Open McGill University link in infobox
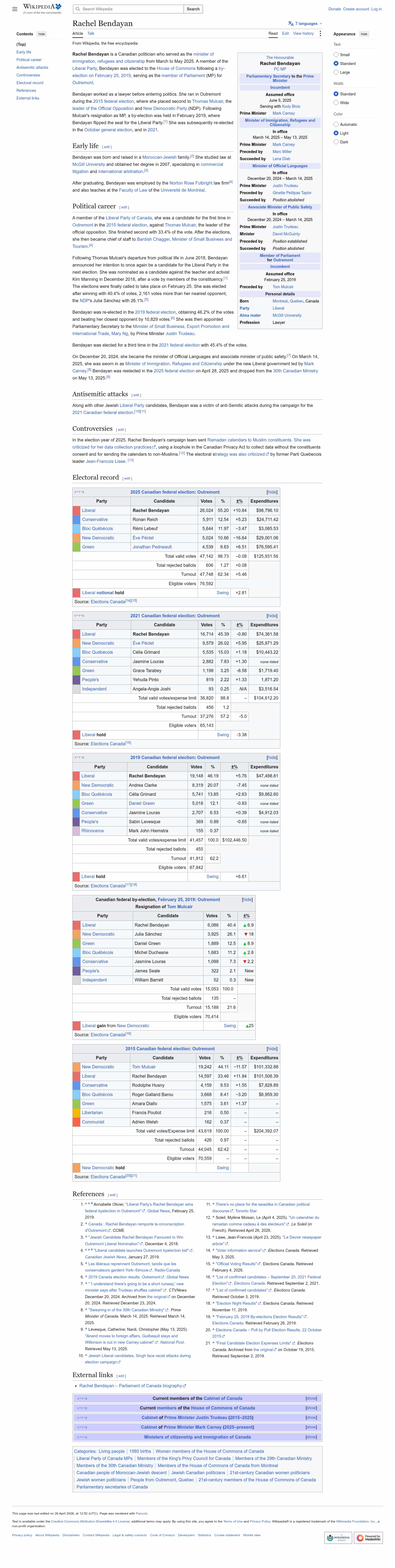 [287, 315]
